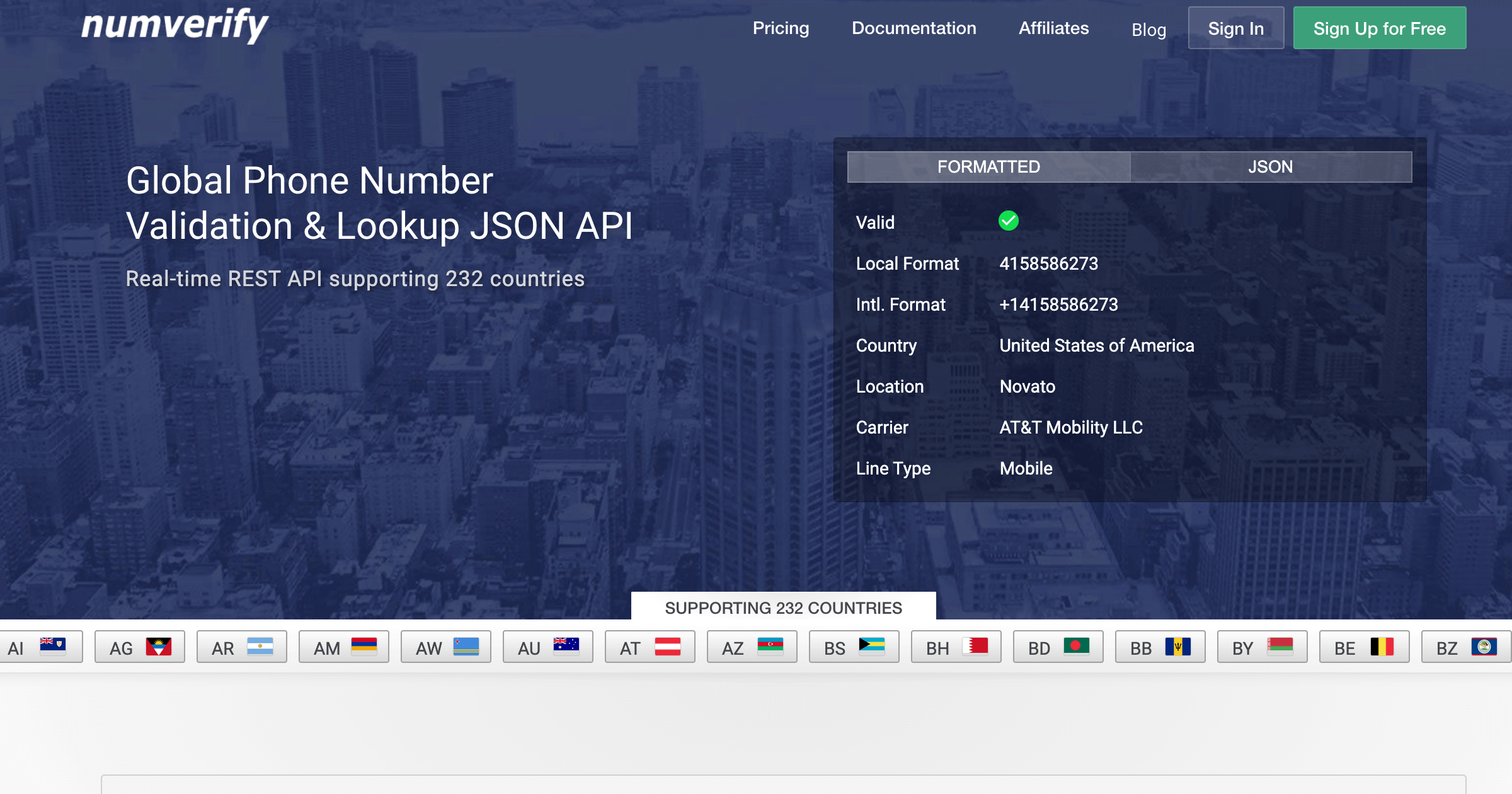Open the Pricing page

pos(781,28)
